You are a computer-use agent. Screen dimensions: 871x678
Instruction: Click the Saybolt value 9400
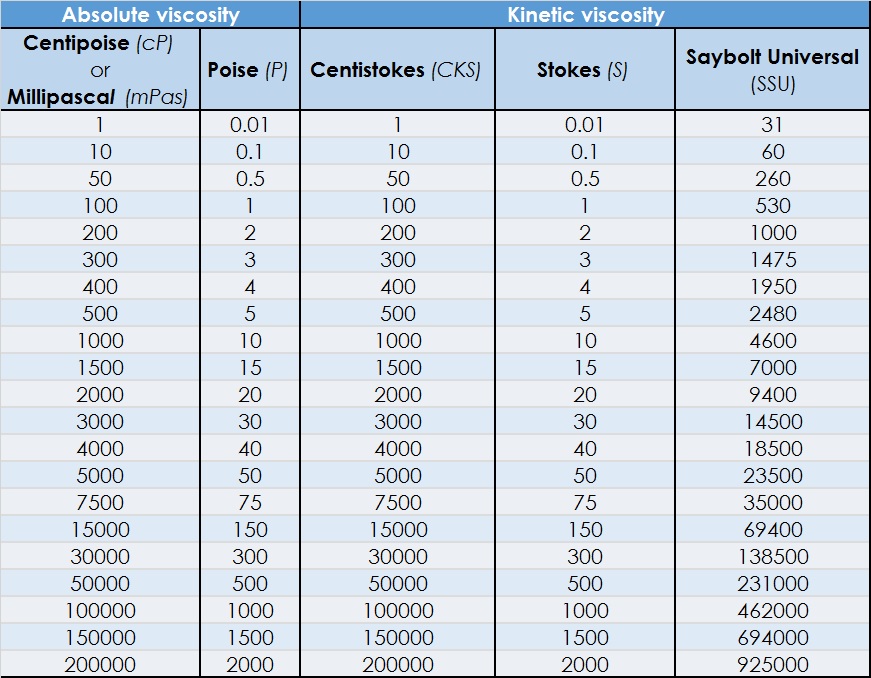(773, 395)
